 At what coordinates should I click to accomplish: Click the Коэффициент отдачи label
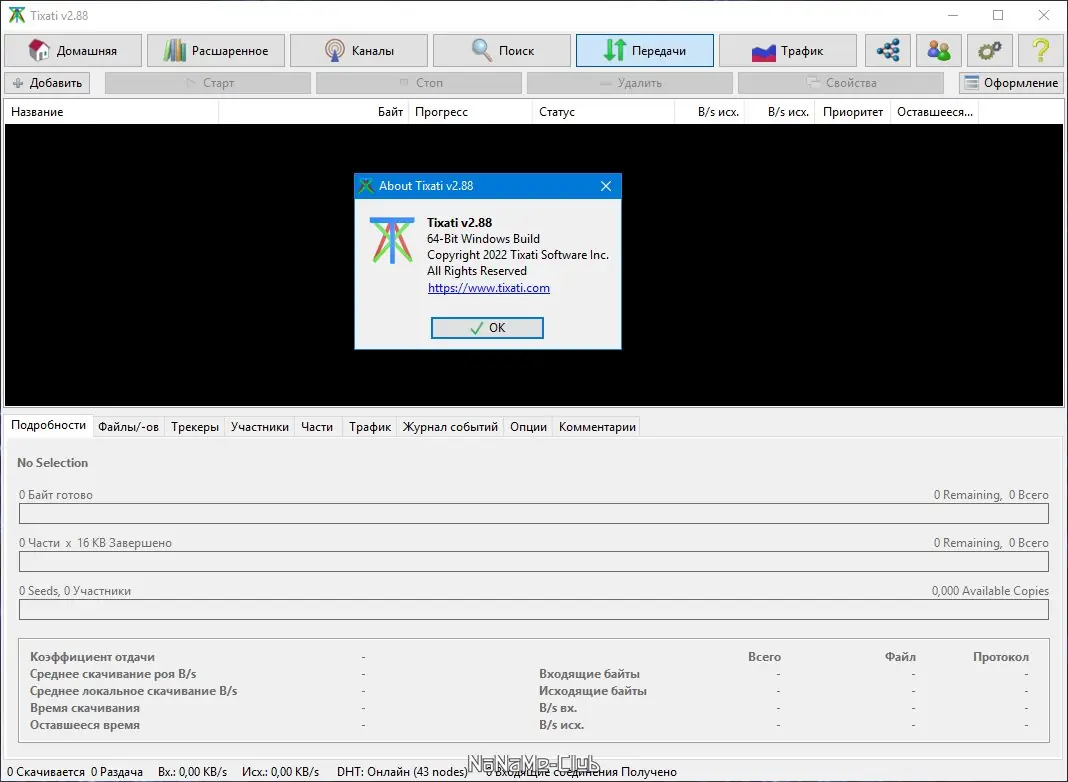click(92, 657)
